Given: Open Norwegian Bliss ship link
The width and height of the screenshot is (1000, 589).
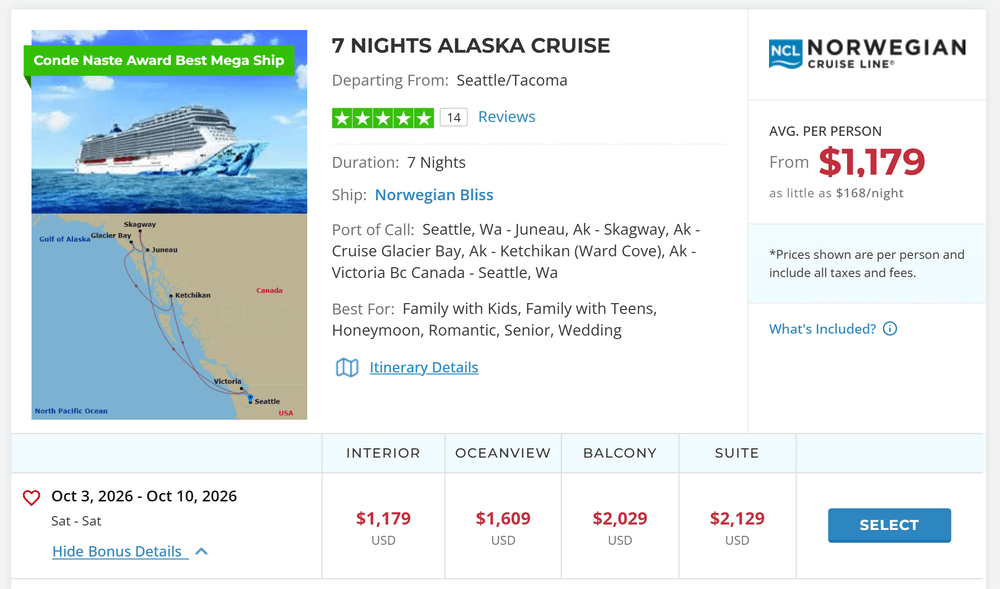Looking at the screenshot, I should click(434, 195).
